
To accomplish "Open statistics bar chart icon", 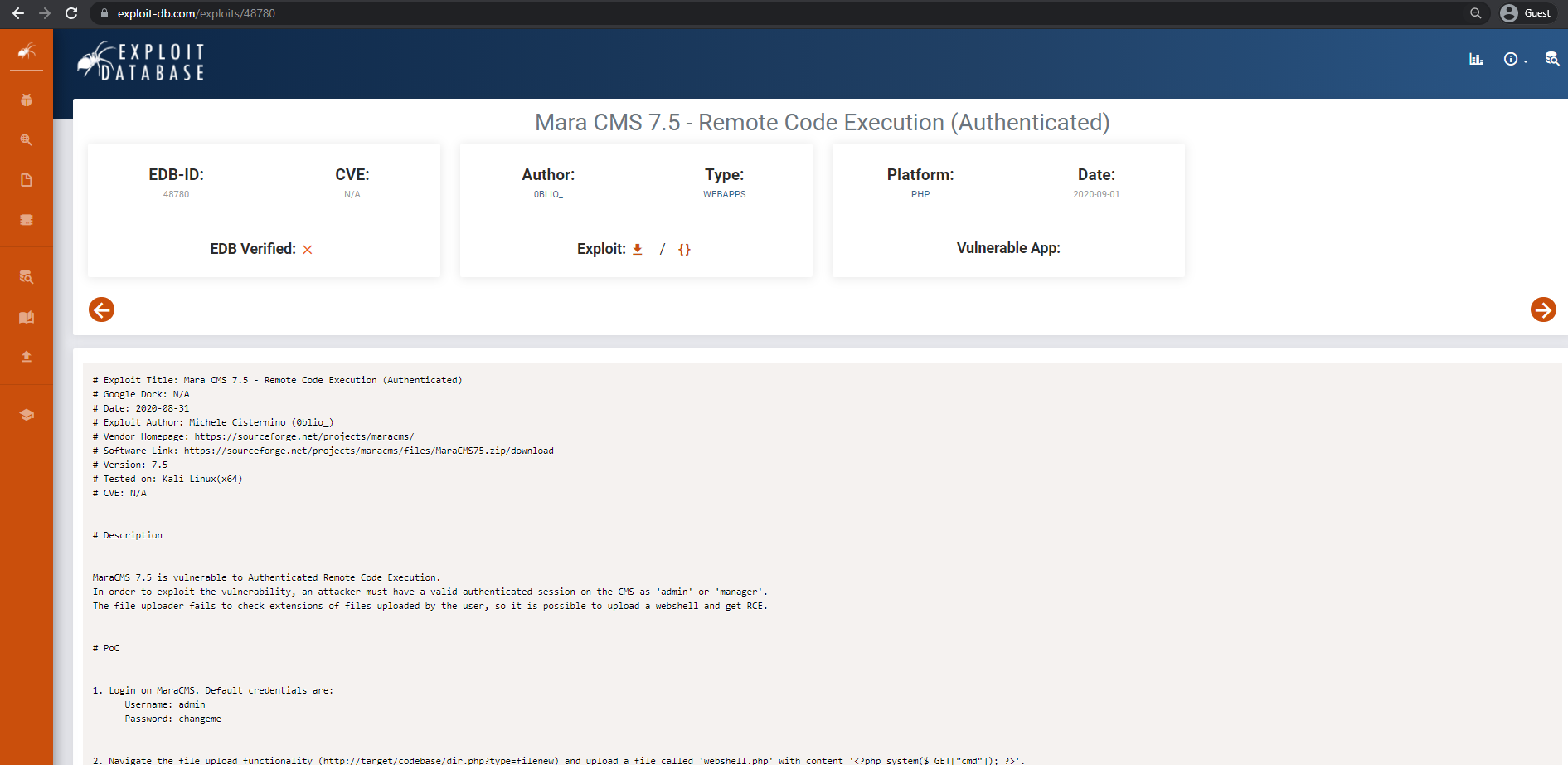I will (x=1476, y=59).
